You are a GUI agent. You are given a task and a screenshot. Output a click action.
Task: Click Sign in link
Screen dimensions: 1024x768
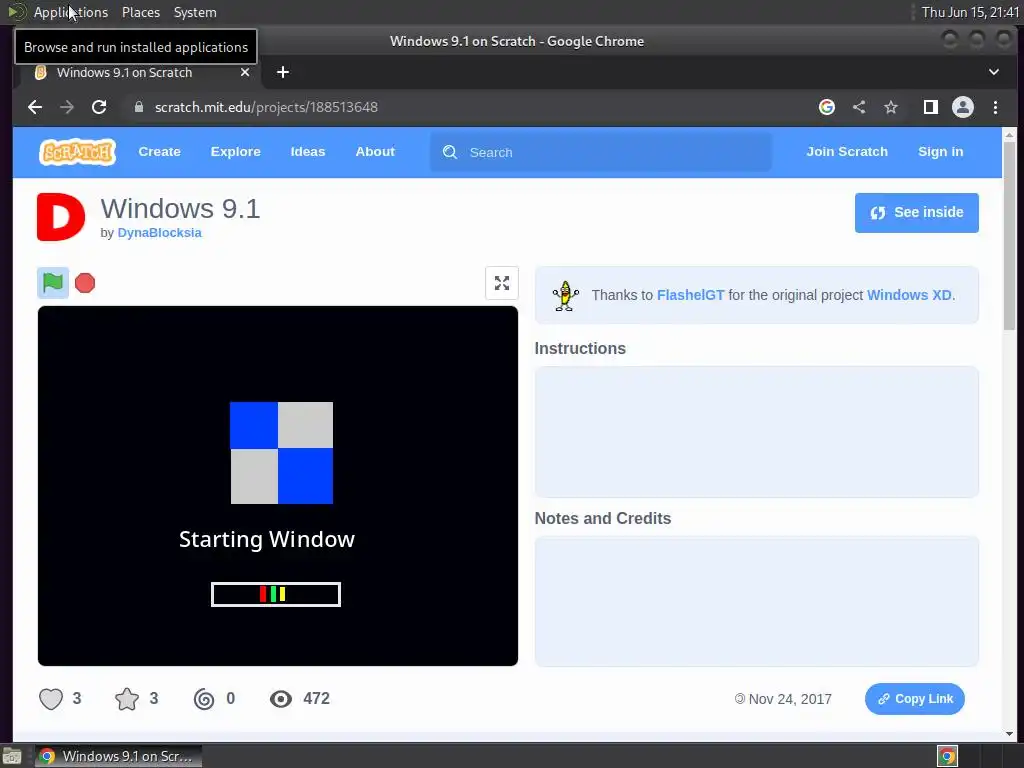tap(940, 152)
